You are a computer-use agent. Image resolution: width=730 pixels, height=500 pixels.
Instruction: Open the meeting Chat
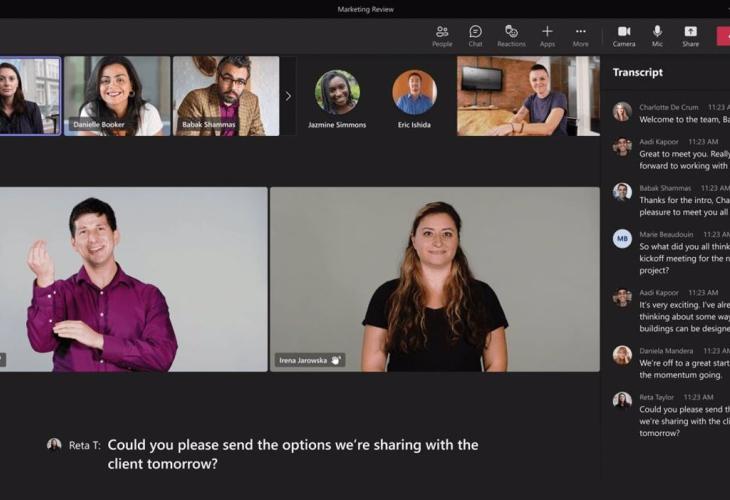(475, 36)
